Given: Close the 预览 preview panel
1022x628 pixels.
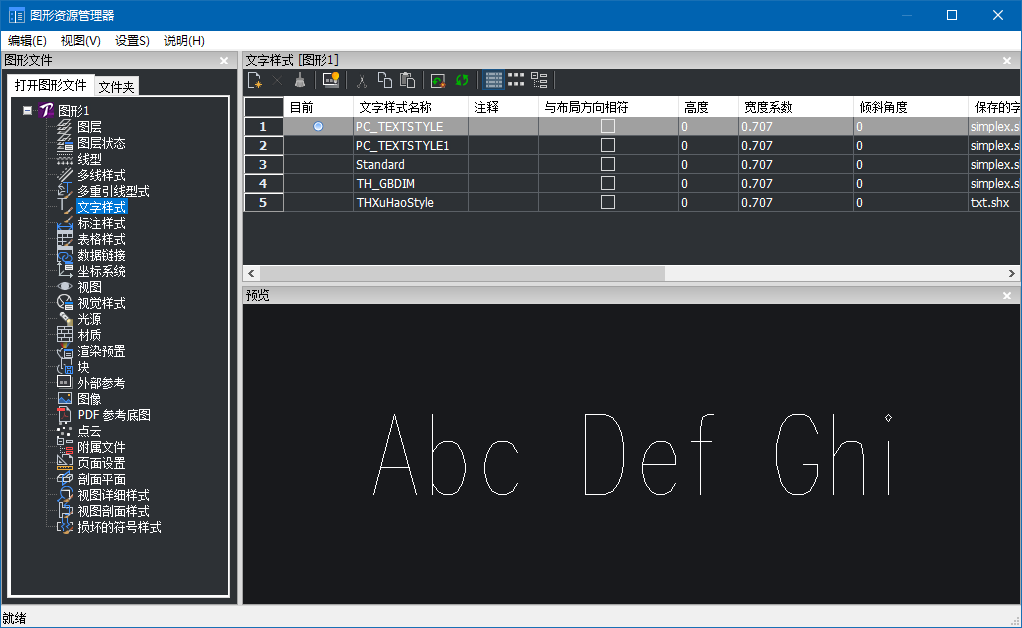Looking at the screenshot, I should 1009,295.
